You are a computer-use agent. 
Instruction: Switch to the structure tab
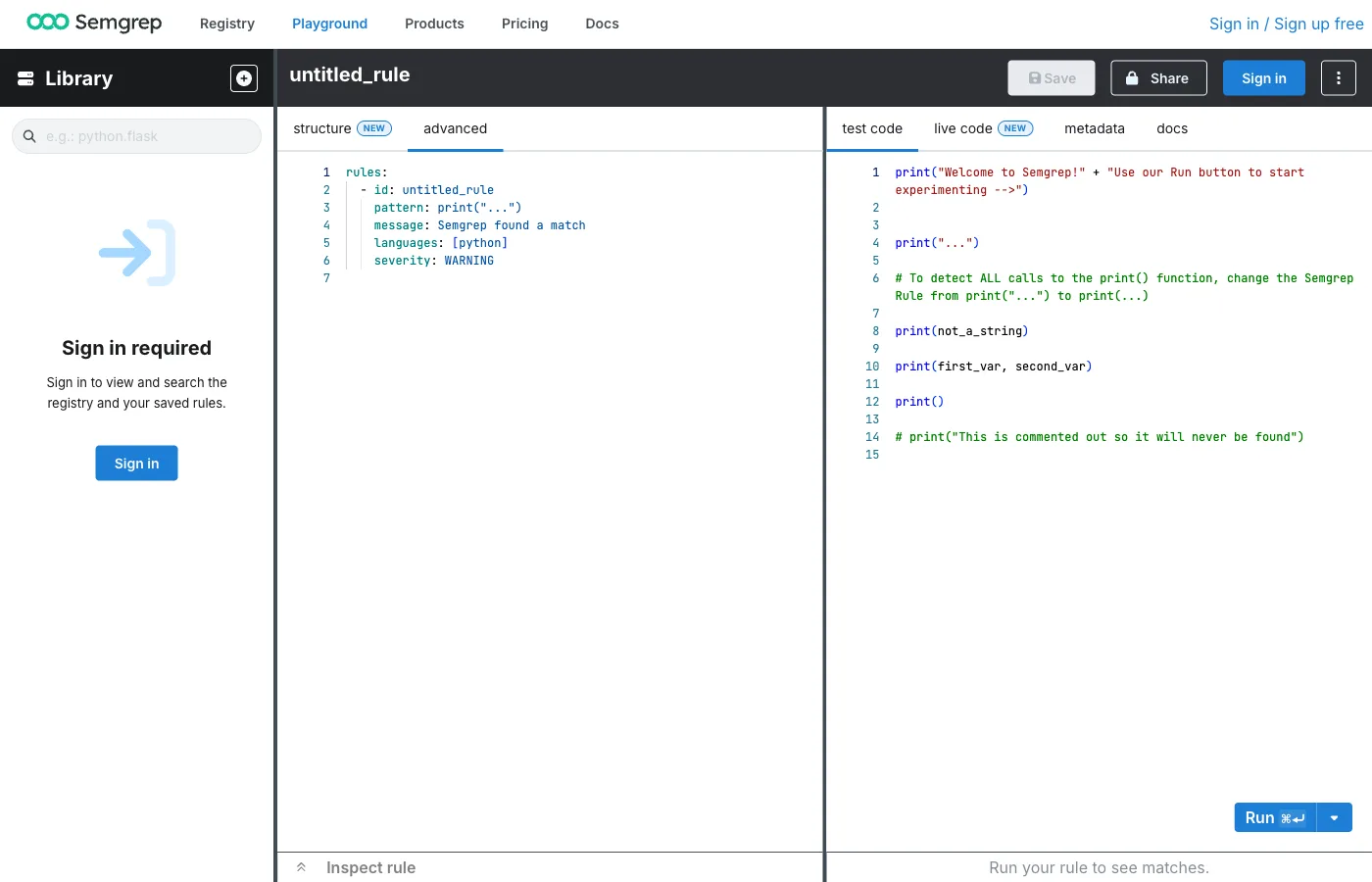(x=321, y=128)
